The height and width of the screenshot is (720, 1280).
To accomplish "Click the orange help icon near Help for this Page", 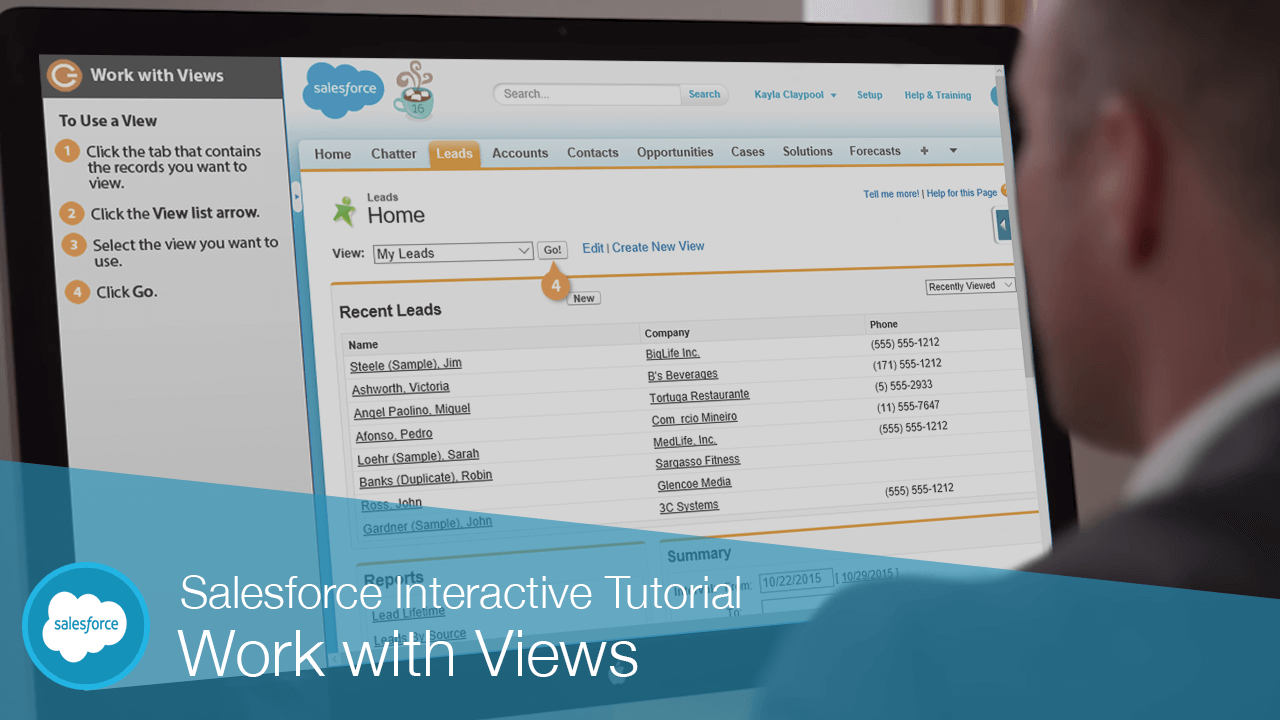I will click(1004, 190).
